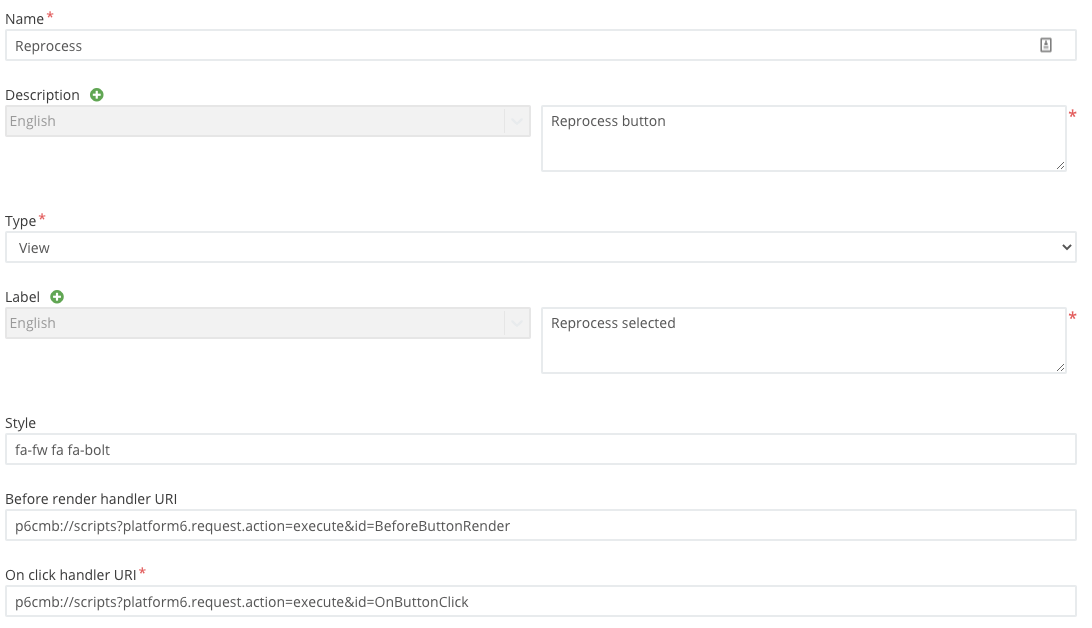Click resize handle of Reprocess selected textarea
Image resolution: width=1092 pixels, height=628 pixels.
(x=1059, y=366)
